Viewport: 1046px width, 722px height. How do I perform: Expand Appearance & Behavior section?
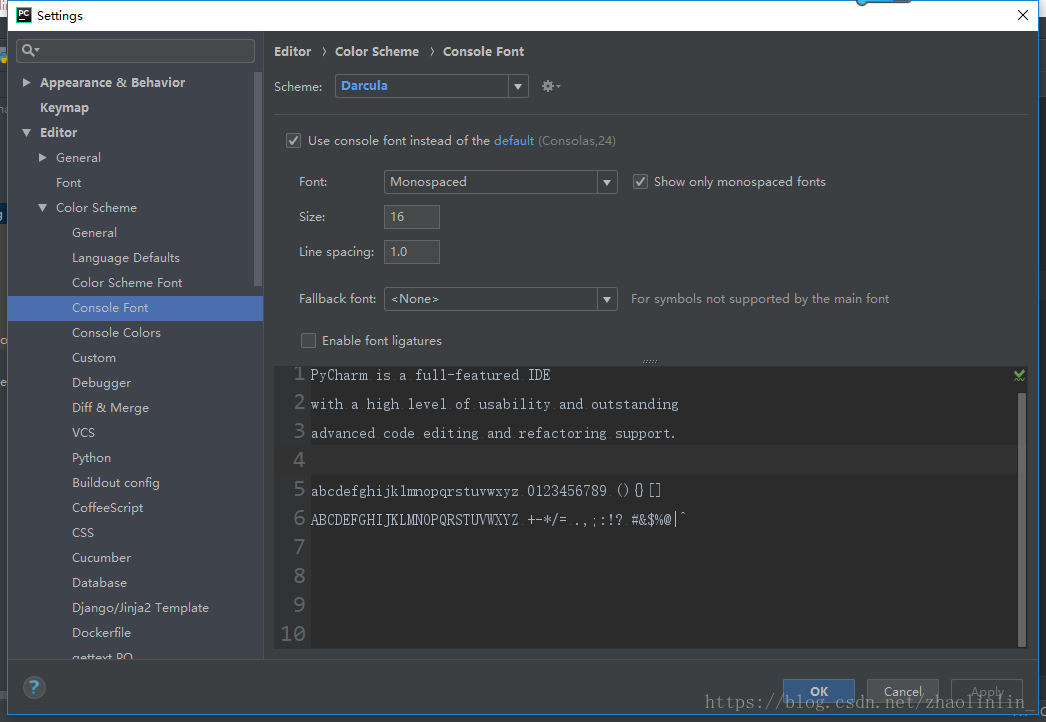pos(27,83)
